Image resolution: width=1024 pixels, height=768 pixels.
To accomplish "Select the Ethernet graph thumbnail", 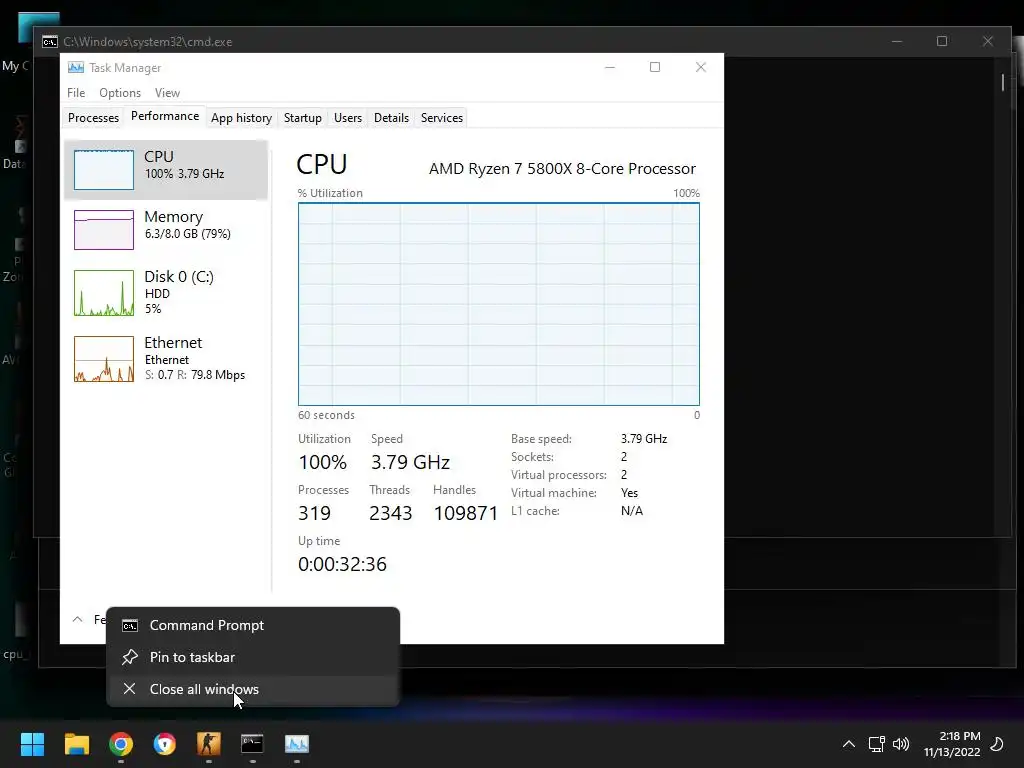I will 104,359.
